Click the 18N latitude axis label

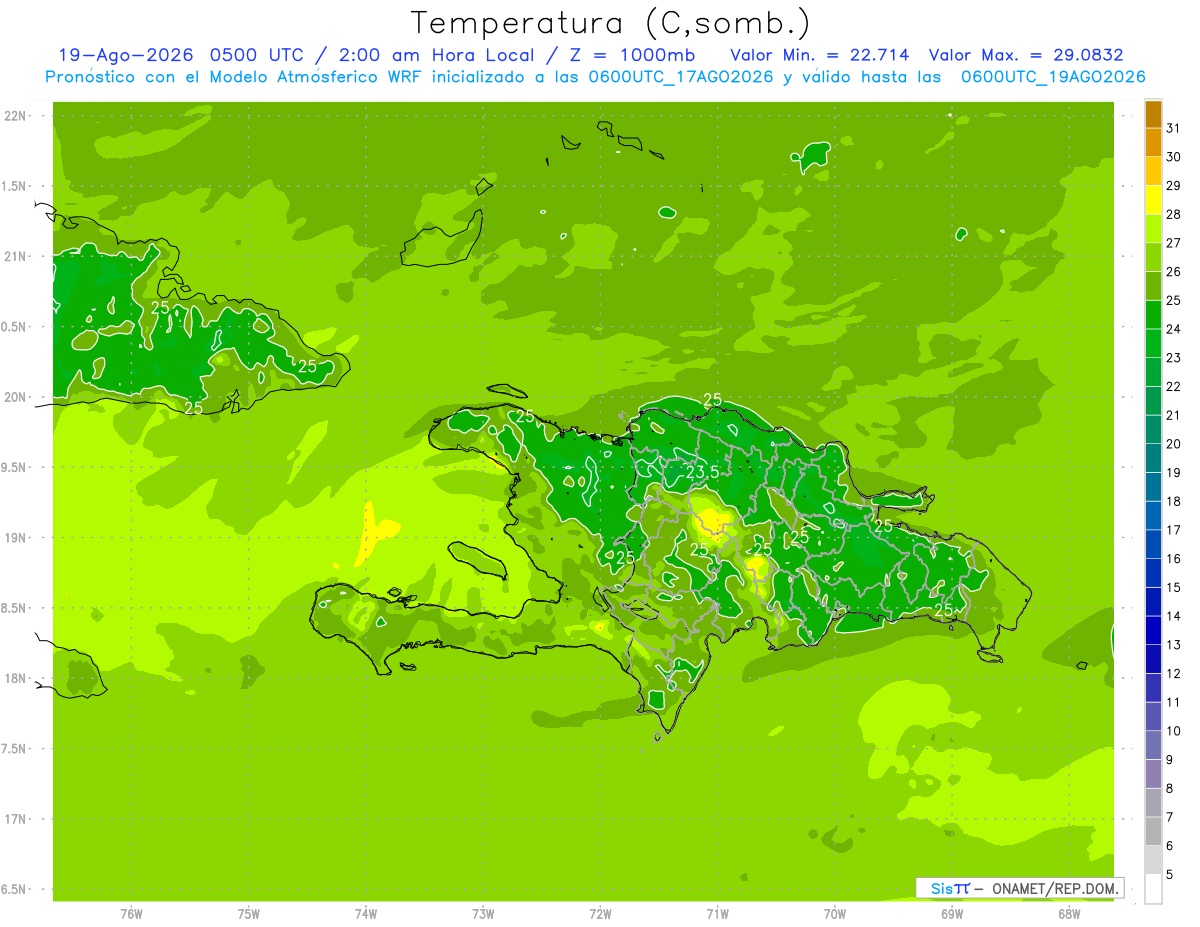point(16,678)
